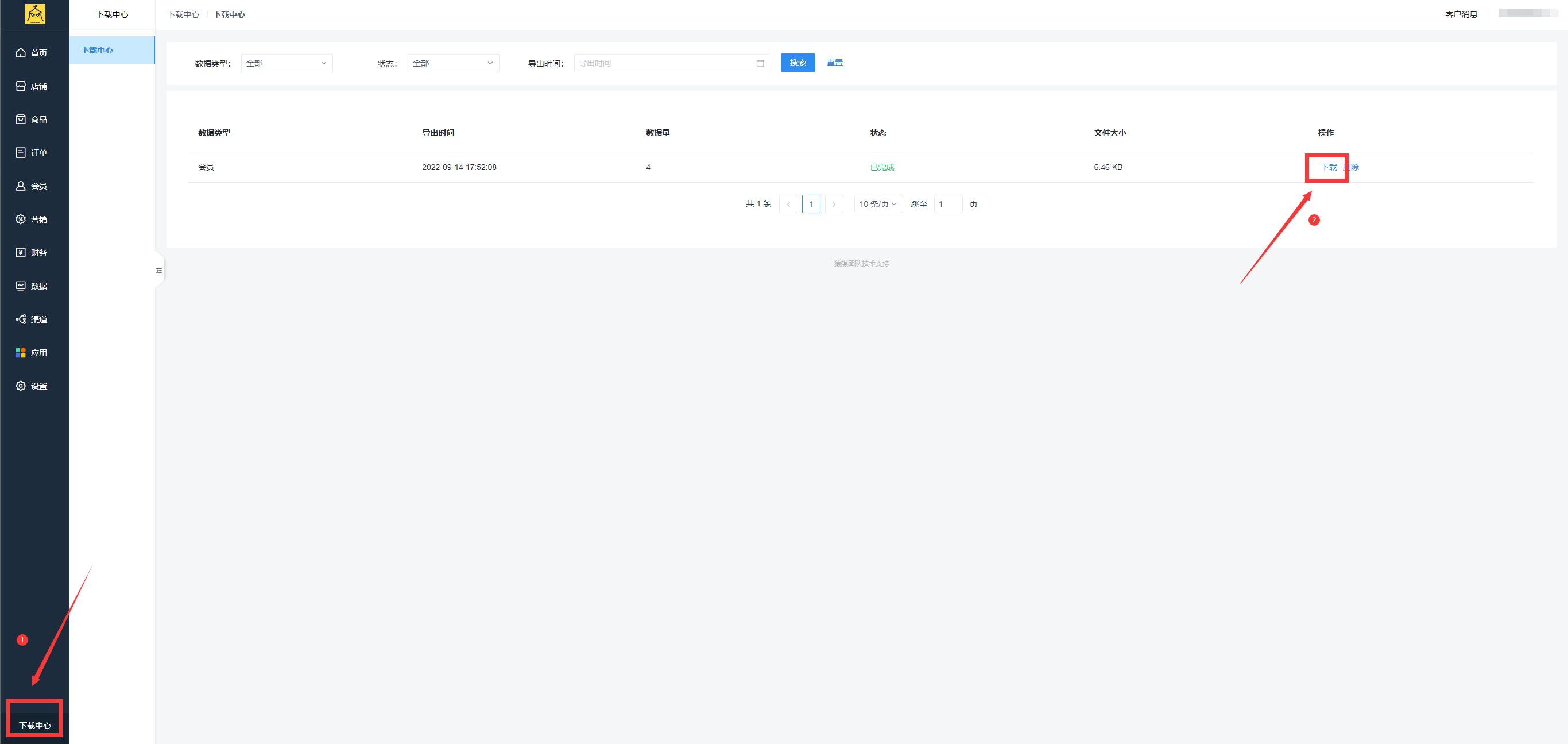This screenshot has width=1568, height=744.
Task: Open the channel (渠道) share icon
Action: [x=21, y=319]
